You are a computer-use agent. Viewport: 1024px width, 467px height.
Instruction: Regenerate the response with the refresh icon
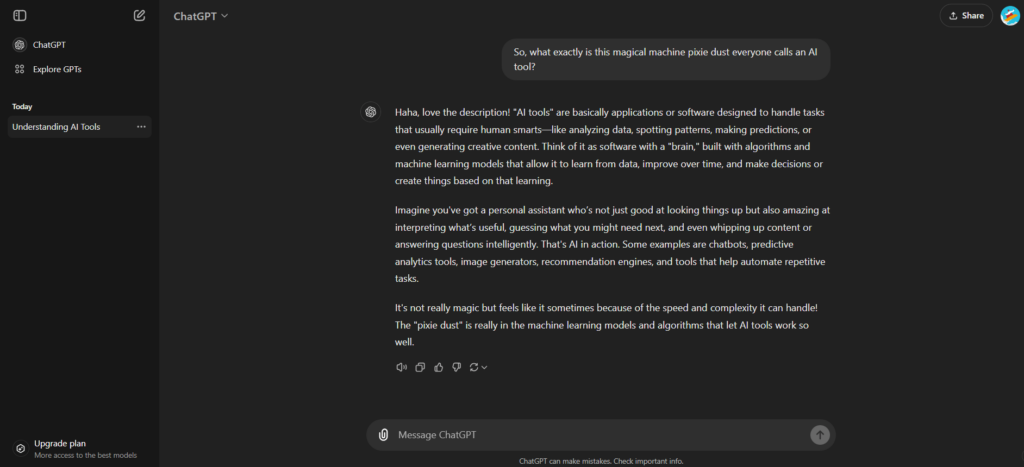coord(474,367)
